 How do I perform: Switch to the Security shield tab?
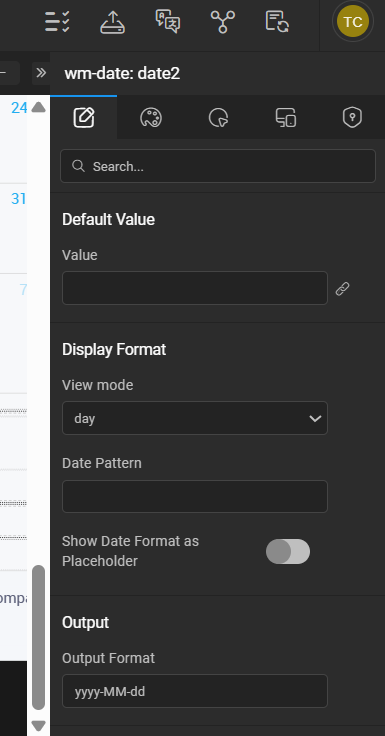352,117
